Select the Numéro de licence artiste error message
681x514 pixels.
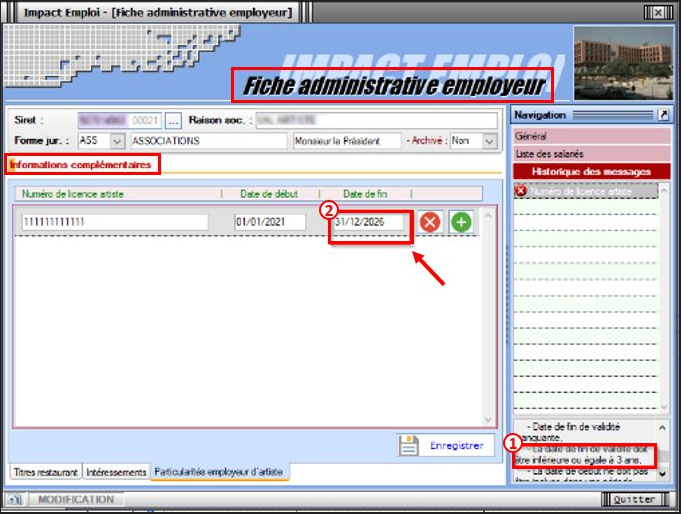[x=586, y=191]
